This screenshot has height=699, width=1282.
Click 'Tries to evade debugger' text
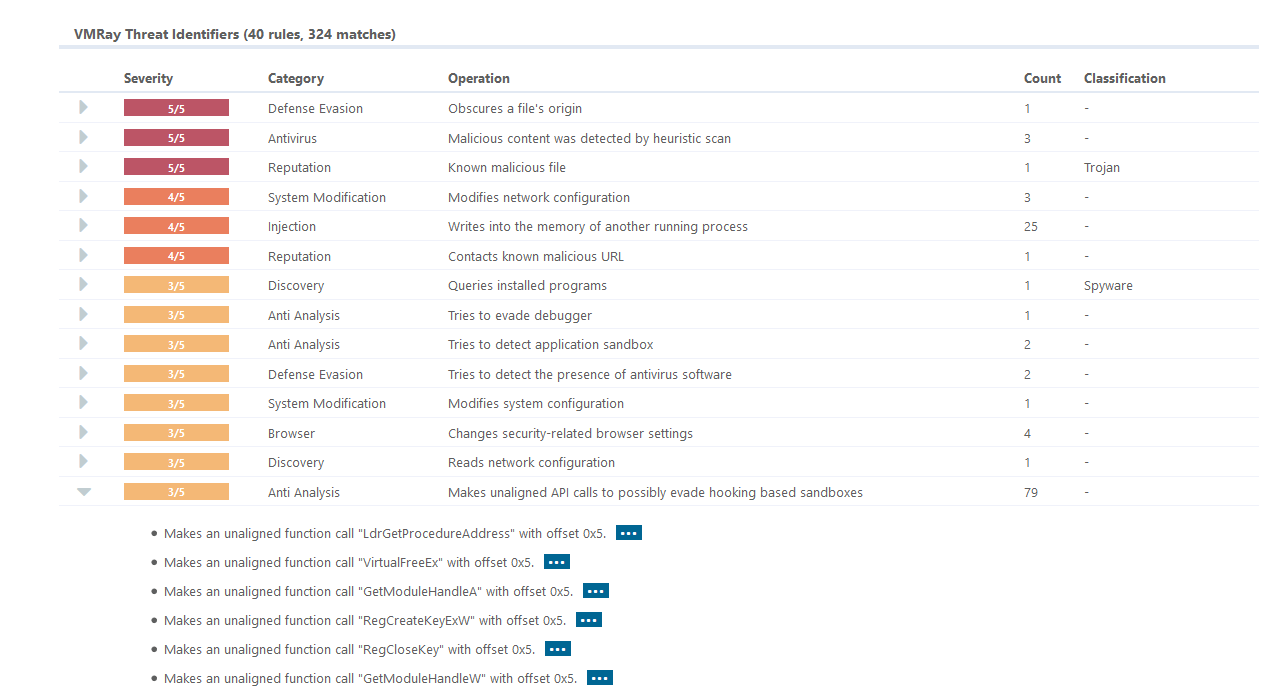tap(520, 315)
